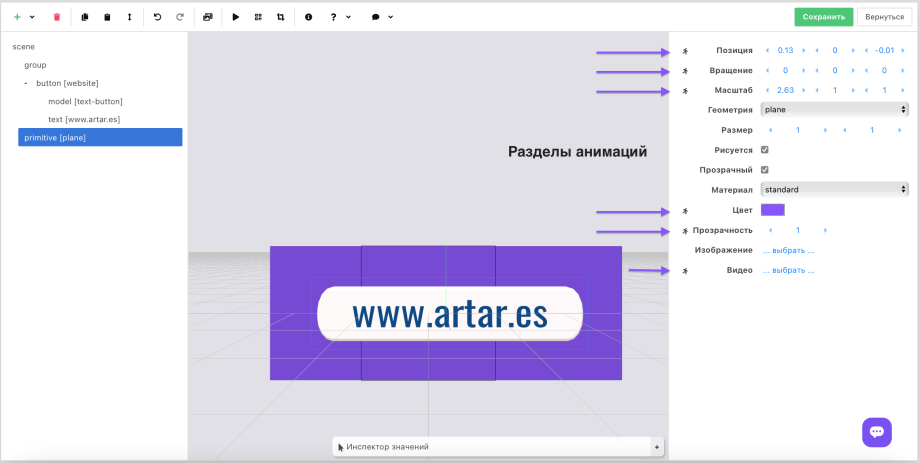Click the www.artar.es button in viewport
This screenshot has height=463, width=920.
(x=450, y=314)
